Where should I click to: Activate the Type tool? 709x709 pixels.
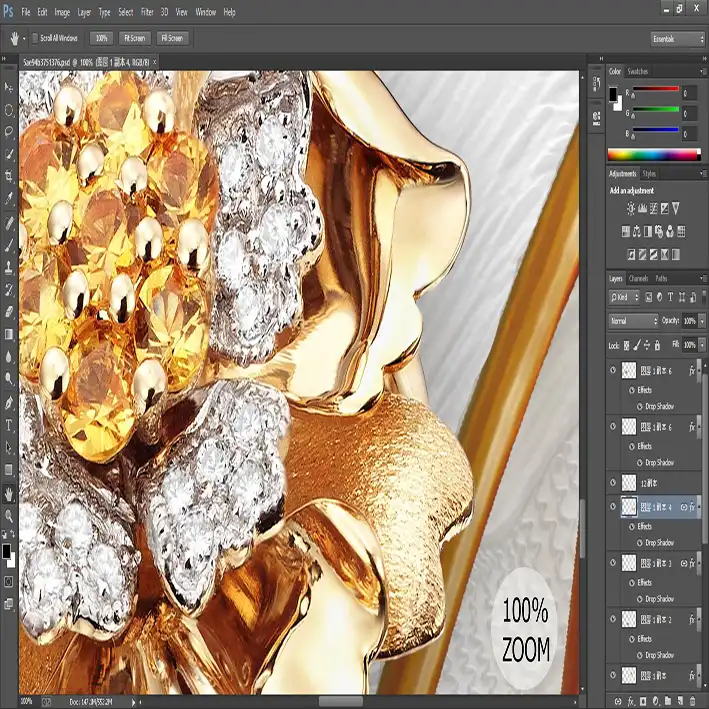(9, 425)
